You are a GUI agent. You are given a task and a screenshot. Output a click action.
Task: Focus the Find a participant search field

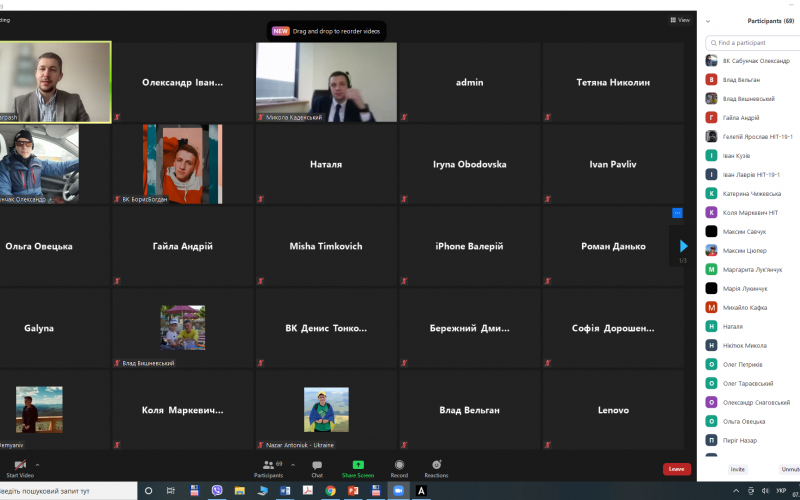click(753, 43)
